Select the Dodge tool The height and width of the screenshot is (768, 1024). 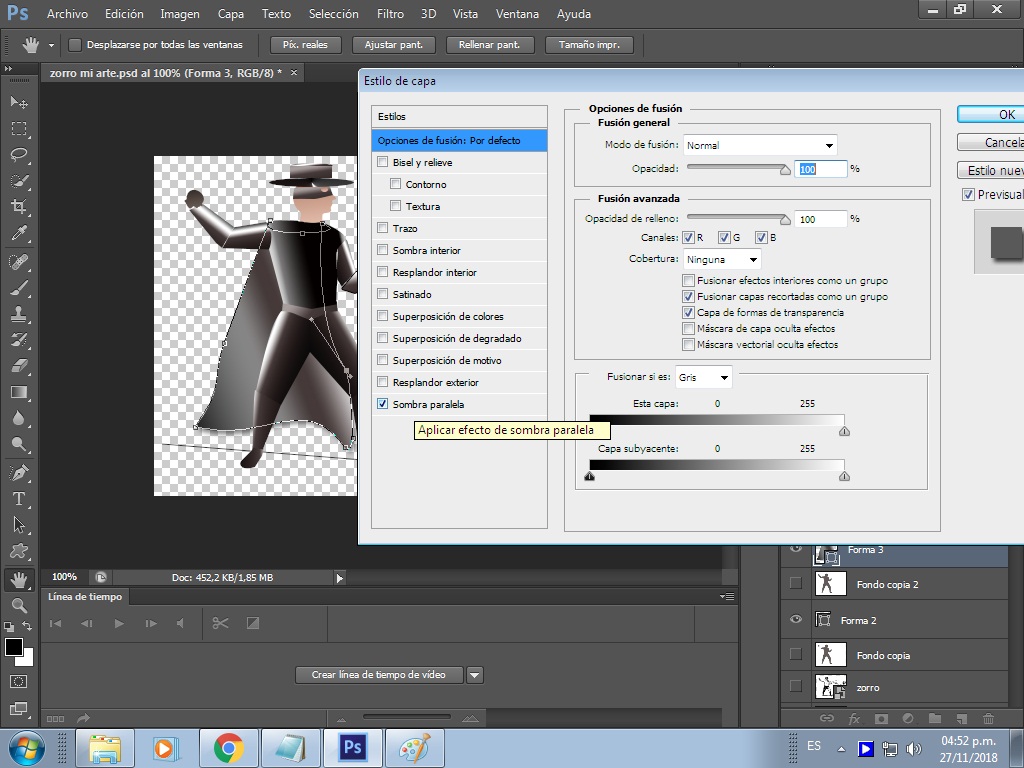pyautogui.click(x=19, y=444)
